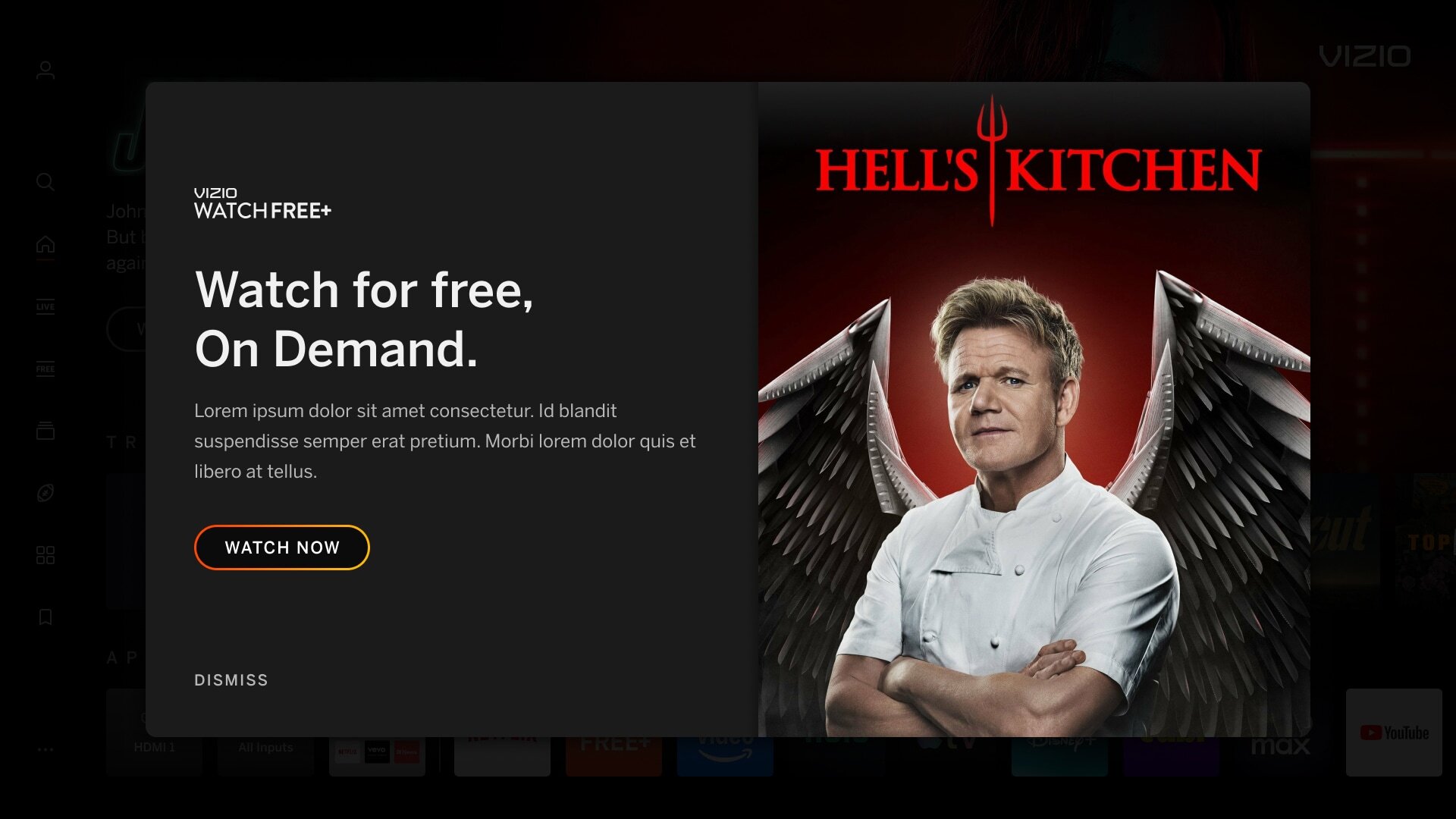Expand the three-dots more menu
Screen dimensions: 1456x819
tap(45, 749)
